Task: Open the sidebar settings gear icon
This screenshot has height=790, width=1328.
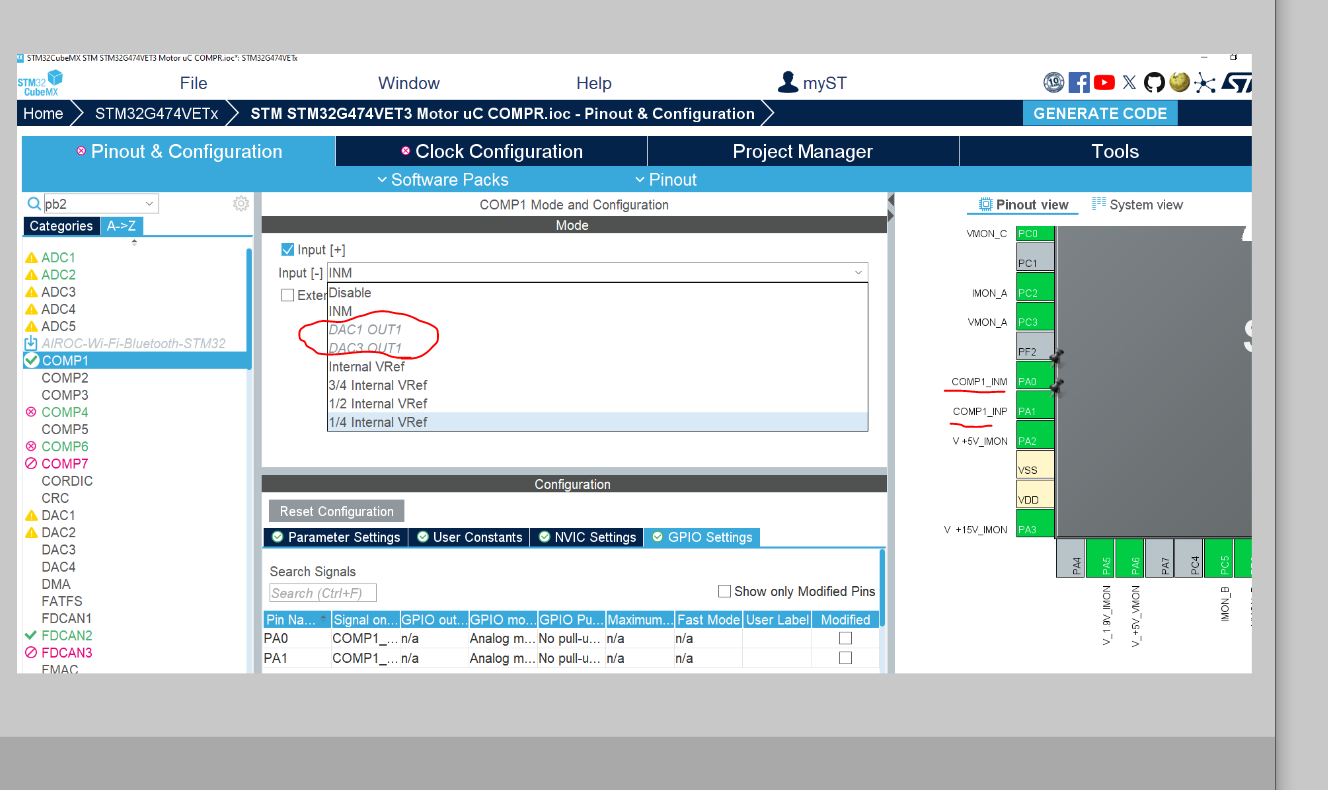Action: [x=240, y=202]
